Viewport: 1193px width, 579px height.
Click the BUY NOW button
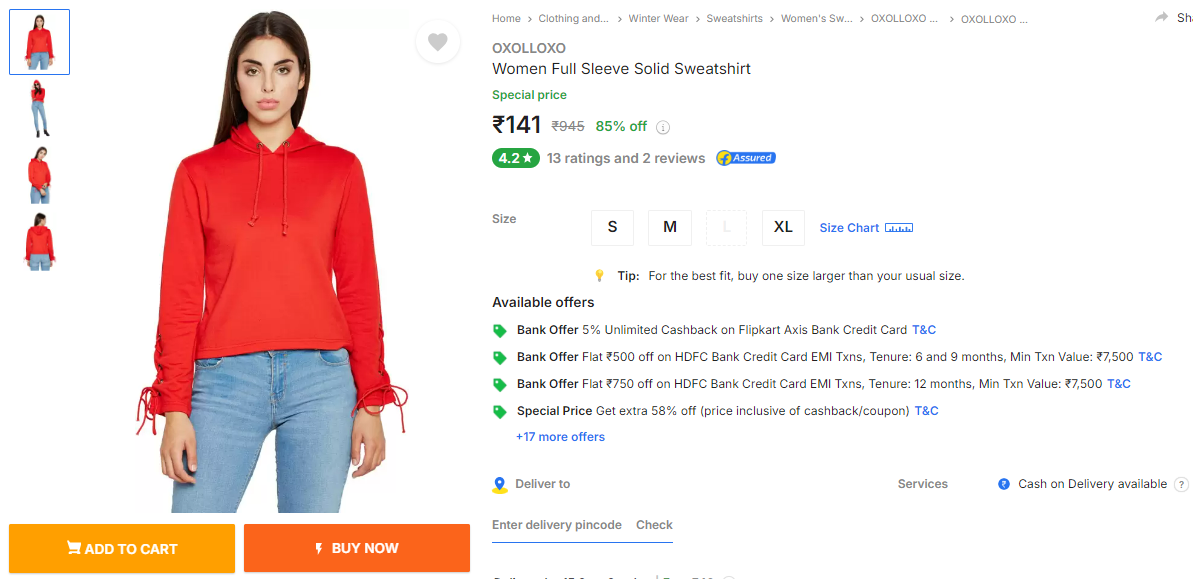pos(357,548)
